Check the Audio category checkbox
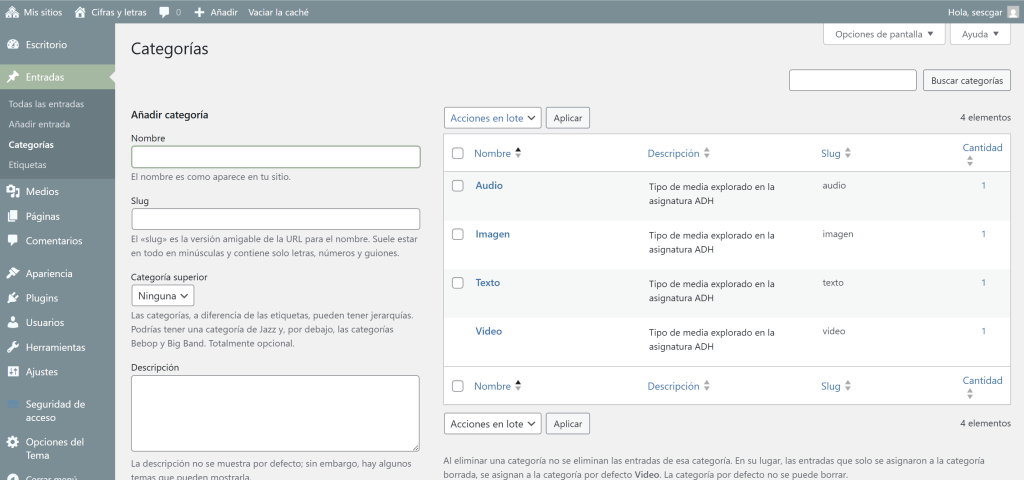1024x480 pixels. [x=458, y=186]
